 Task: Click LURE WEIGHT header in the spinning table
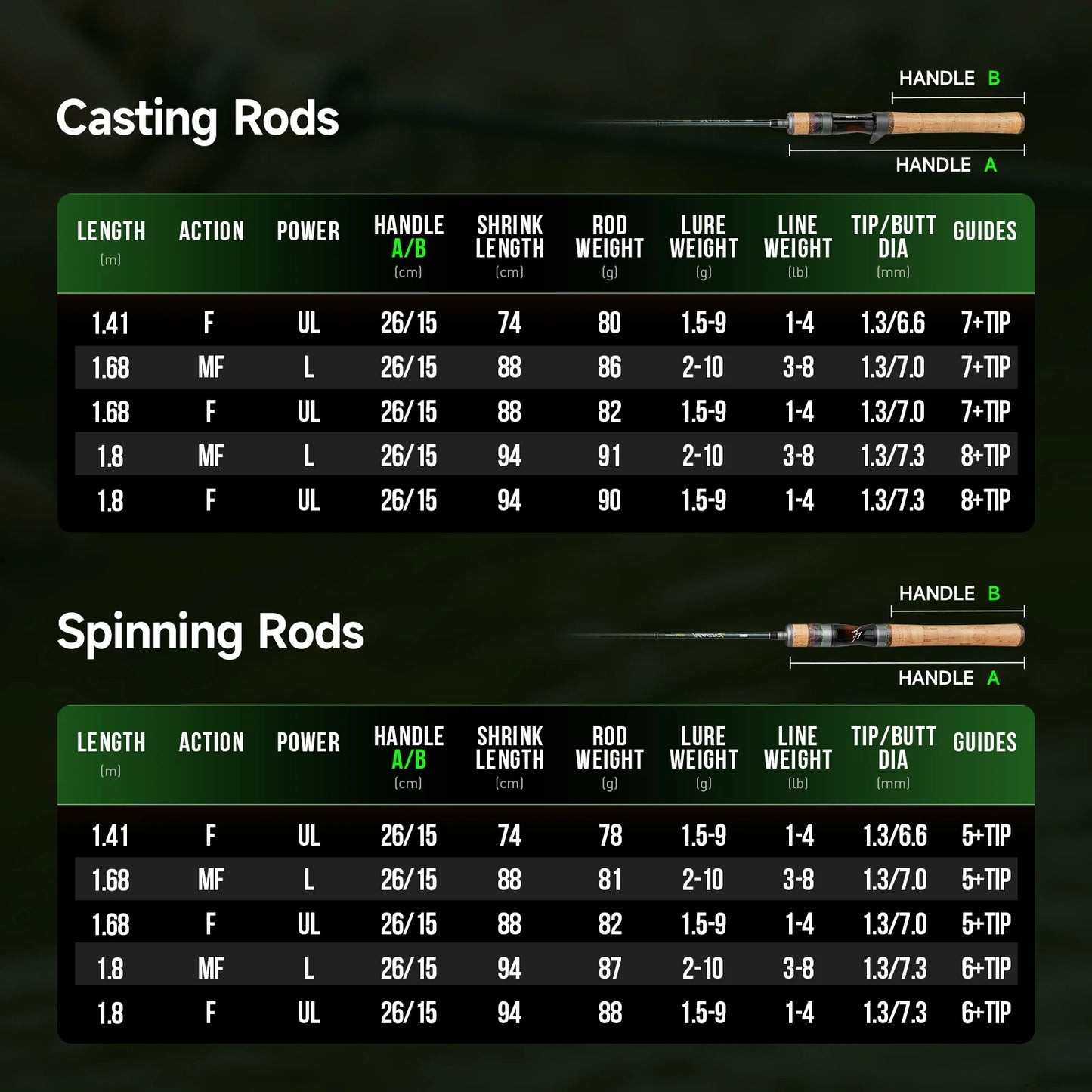click(x=703, y=748)
